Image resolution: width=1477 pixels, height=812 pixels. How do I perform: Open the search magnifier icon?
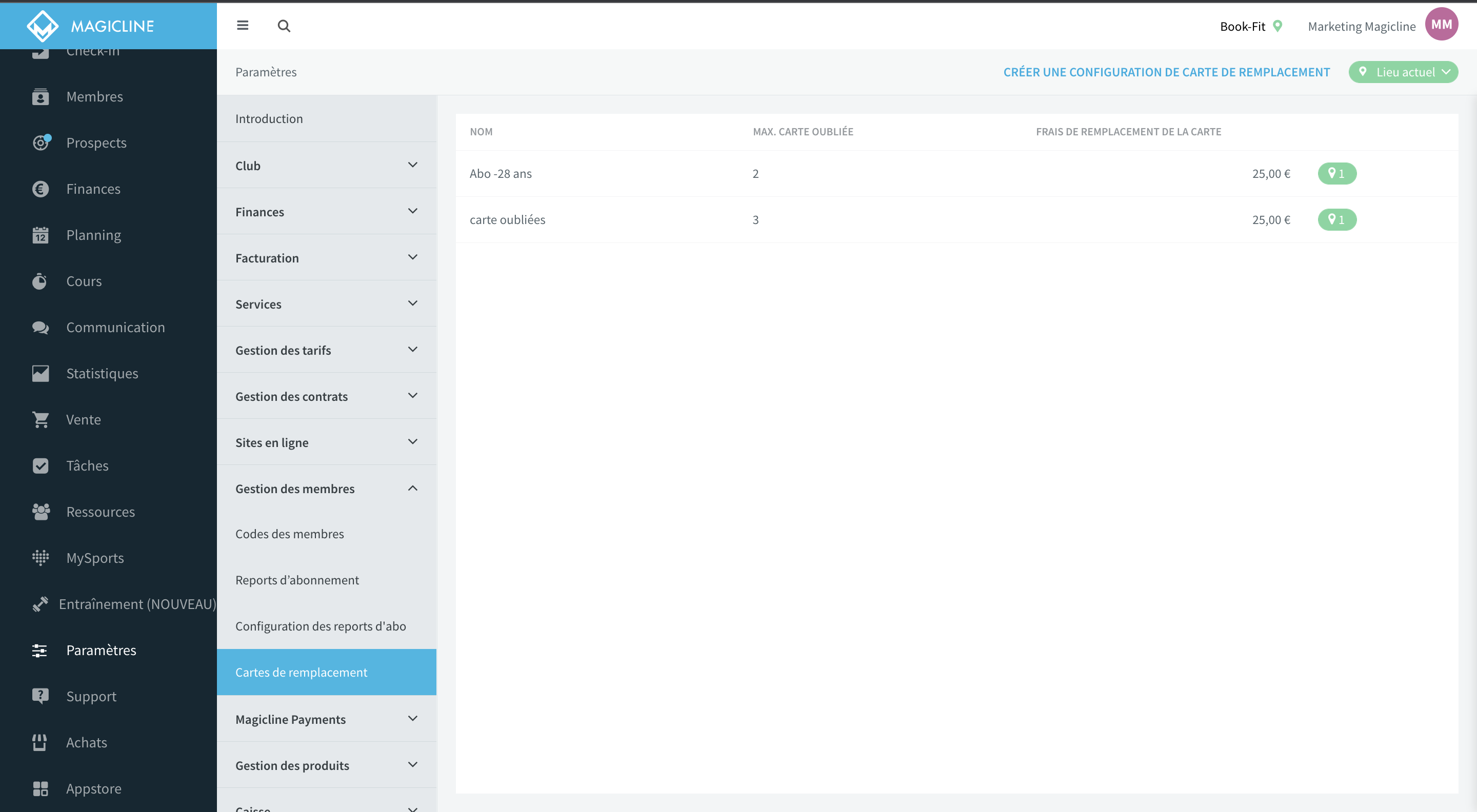click(x=284, y=26)
